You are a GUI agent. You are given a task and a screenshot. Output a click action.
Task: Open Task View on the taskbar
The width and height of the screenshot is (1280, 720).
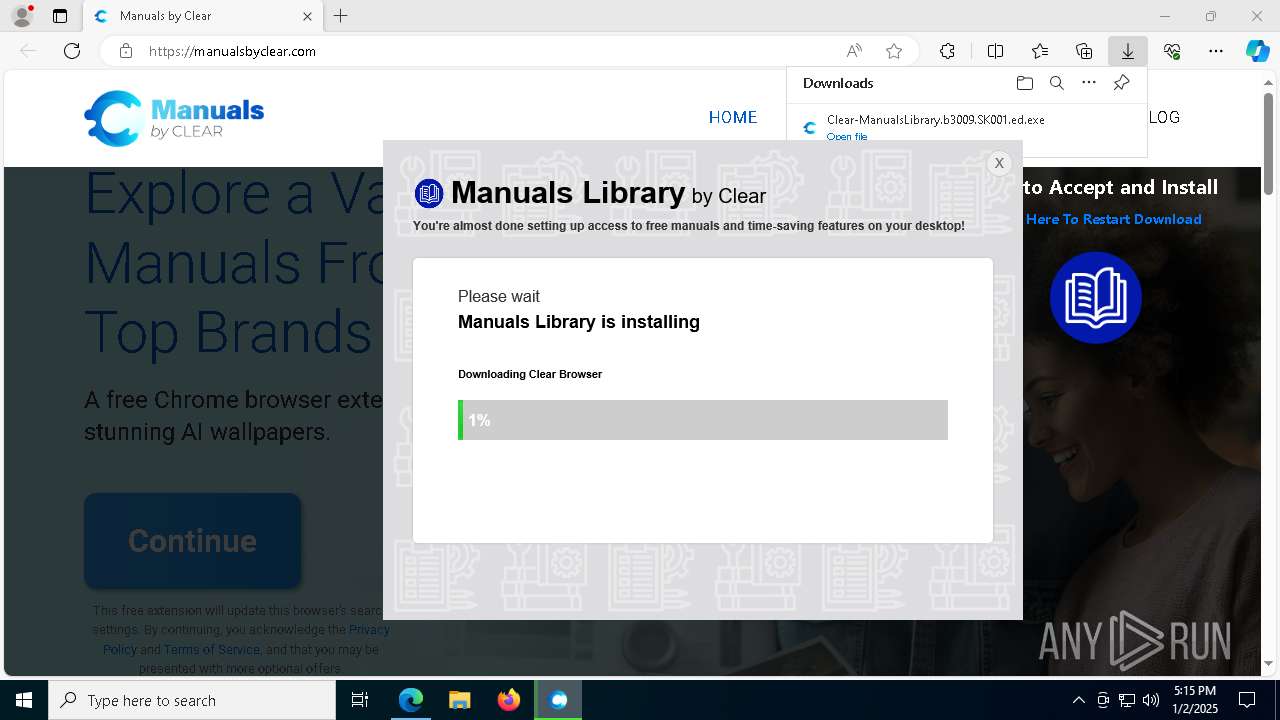(x=360, y=700)
